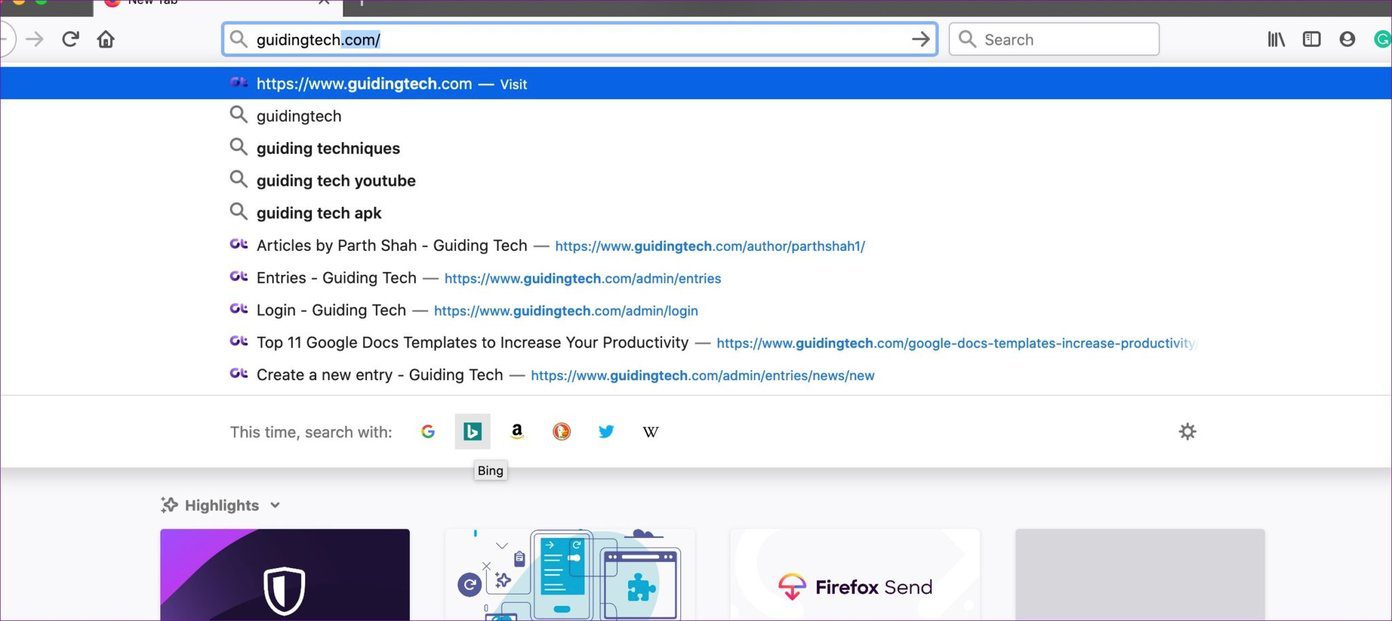Open Top 11 Google Docs Templates entry

696,343
